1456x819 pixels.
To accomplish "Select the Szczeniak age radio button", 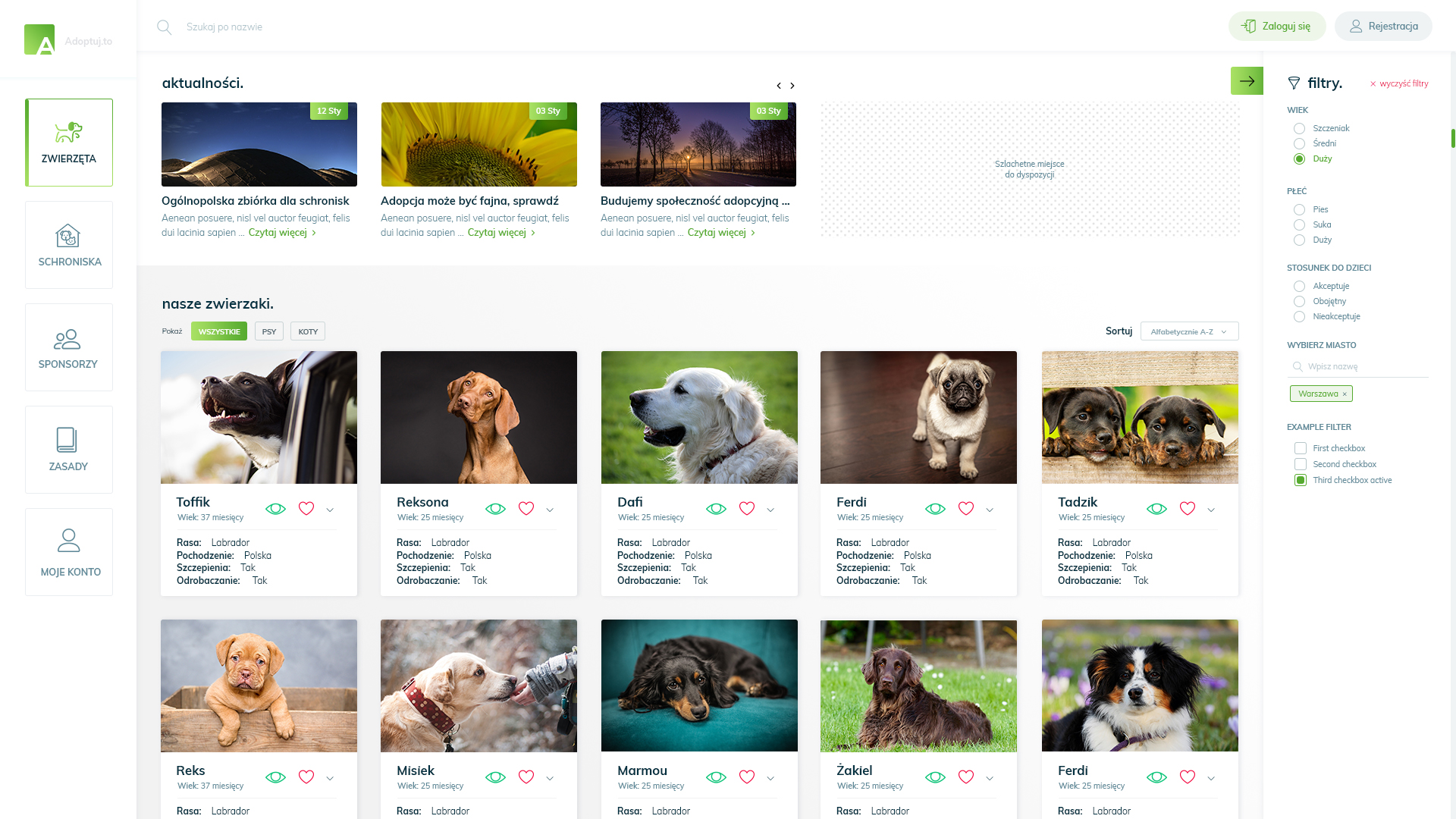I will click(1299, 129).
